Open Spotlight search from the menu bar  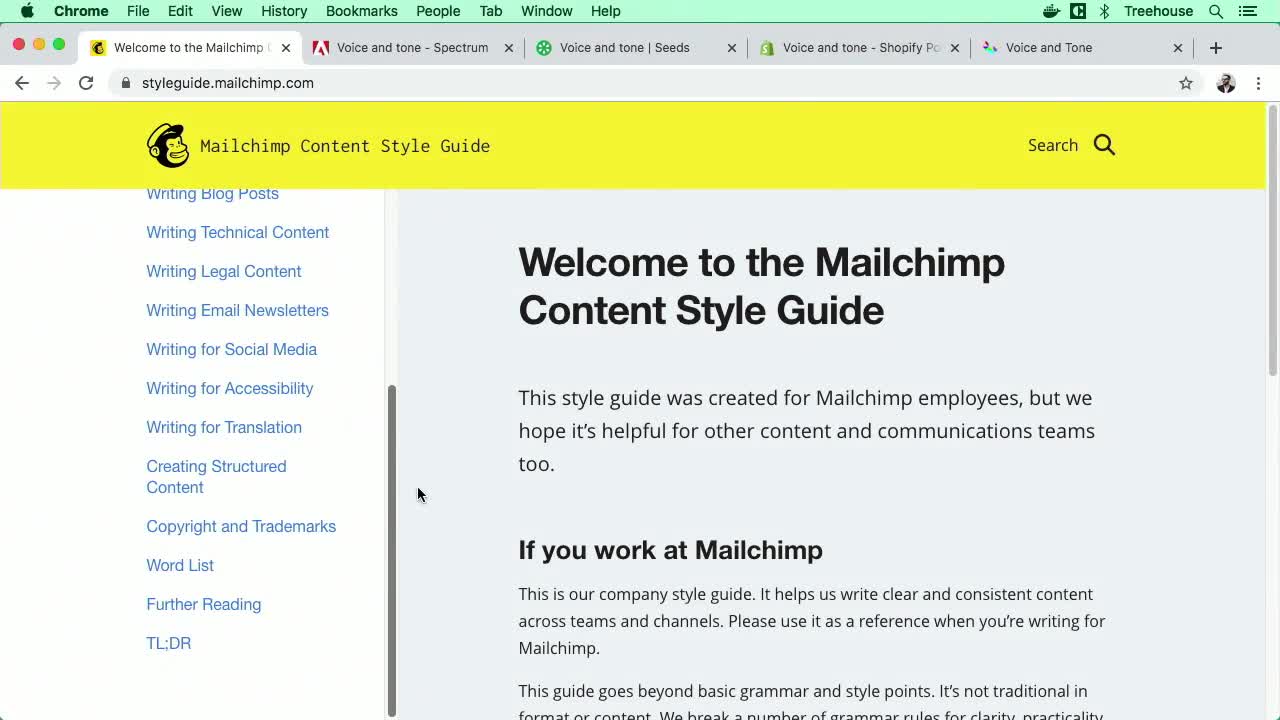tap(1214, 11)
